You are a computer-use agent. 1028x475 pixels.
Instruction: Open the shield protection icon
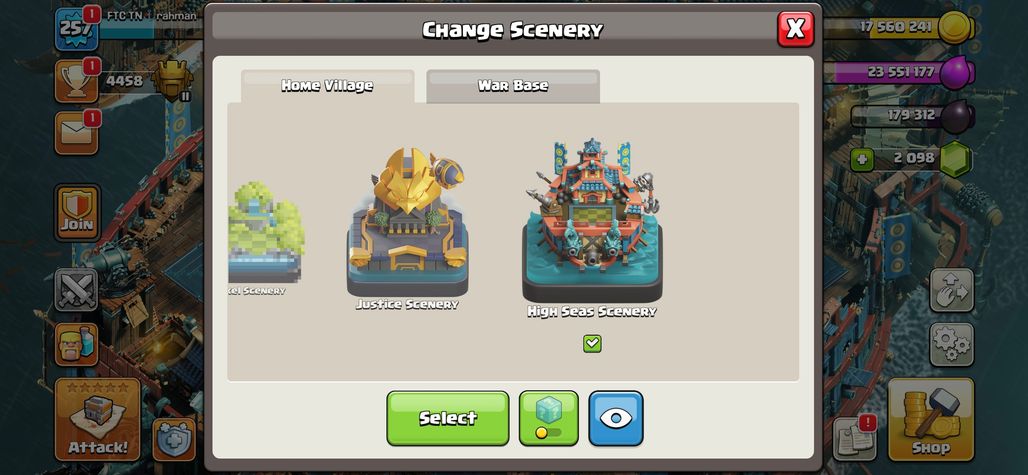point(174,439)
